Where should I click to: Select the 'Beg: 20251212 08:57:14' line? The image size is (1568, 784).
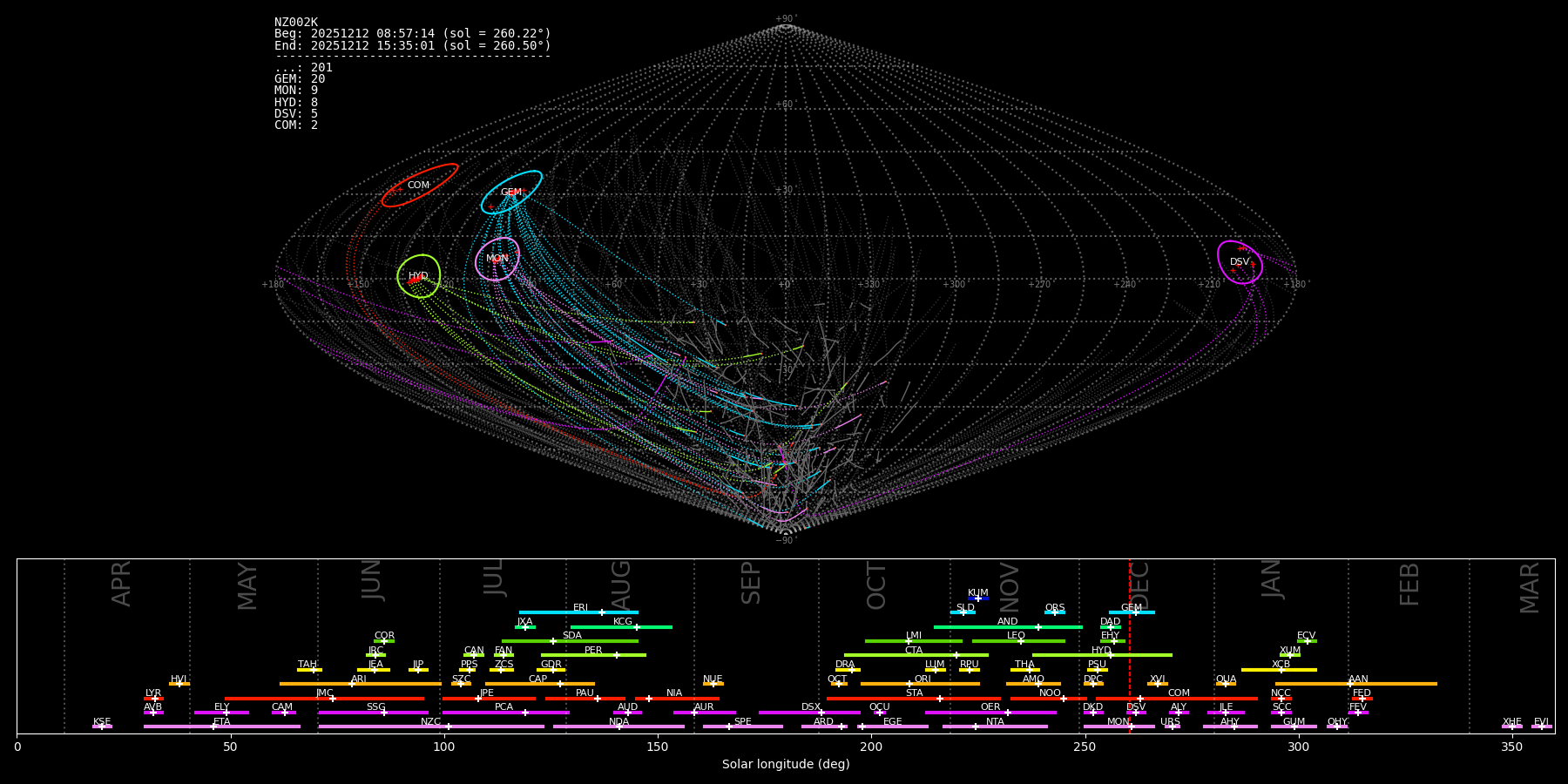pyautogui.click(x=413, y=34)
